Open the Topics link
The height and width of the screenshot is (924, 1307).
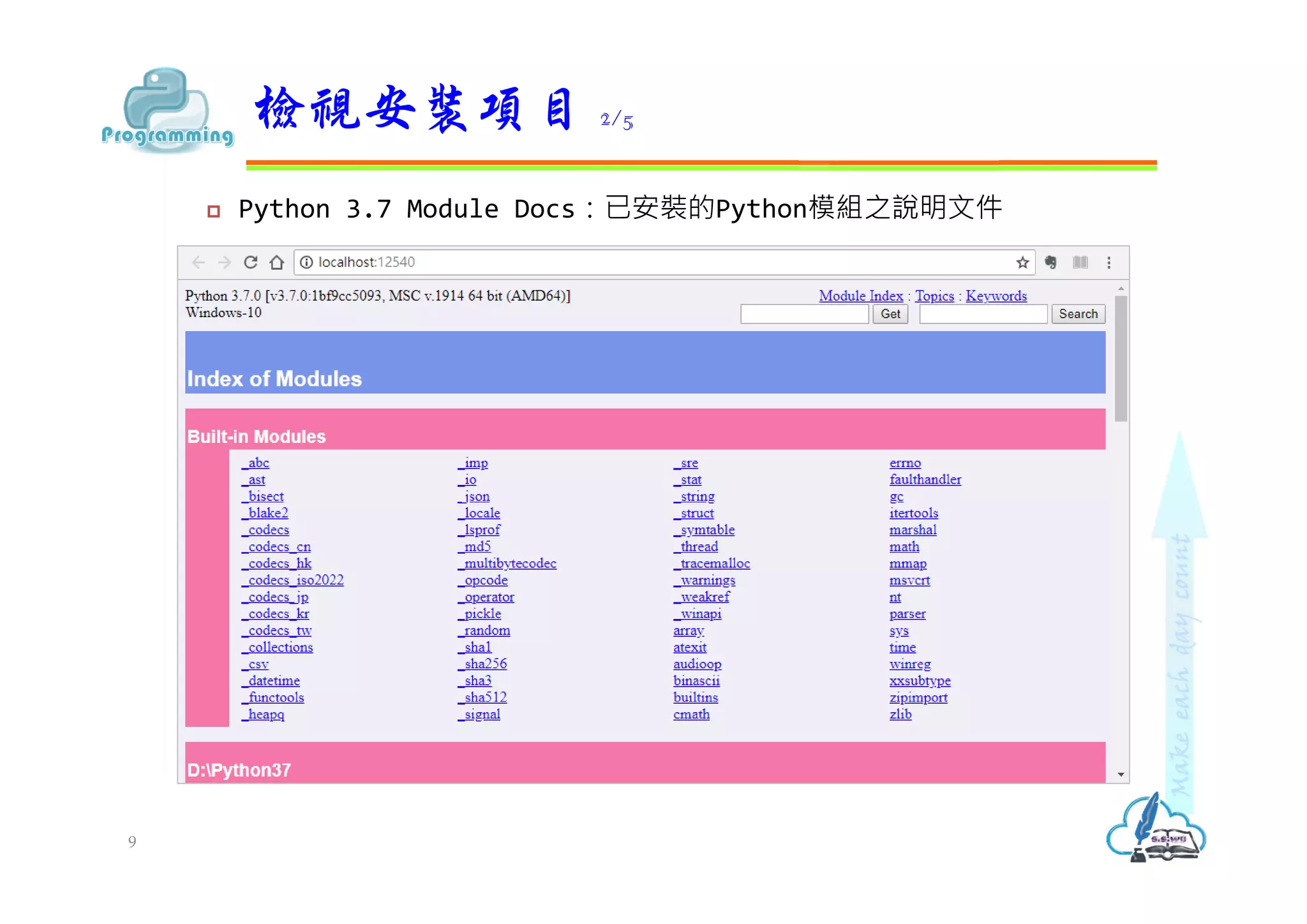[x=934, y=296]
